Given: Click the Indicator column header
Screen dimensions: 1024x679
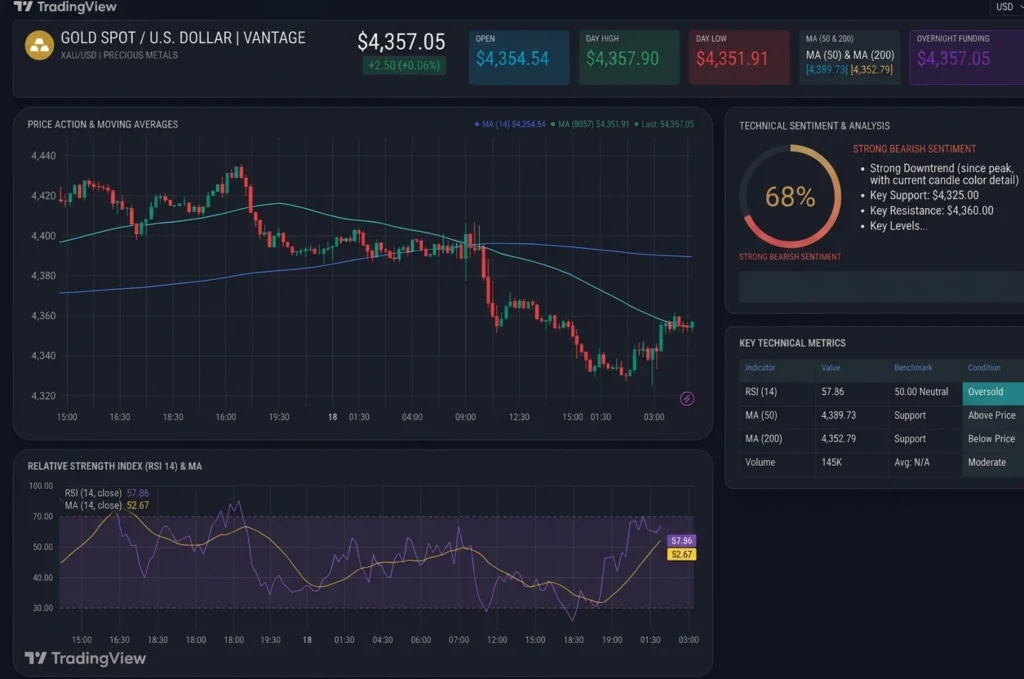Looking at the screenshot, I should pos(760,368).
